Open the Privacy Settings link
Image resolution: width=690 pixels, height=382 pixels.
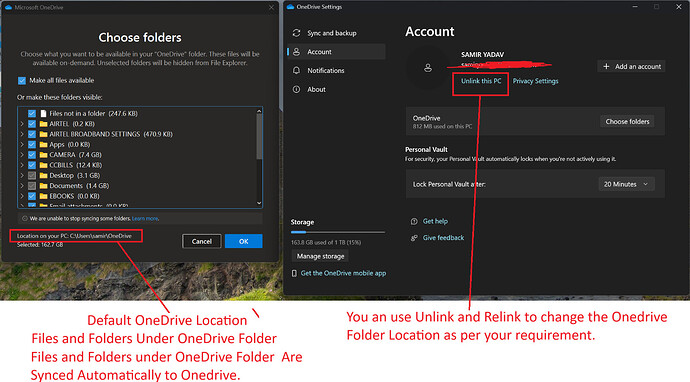pos(535,81)
